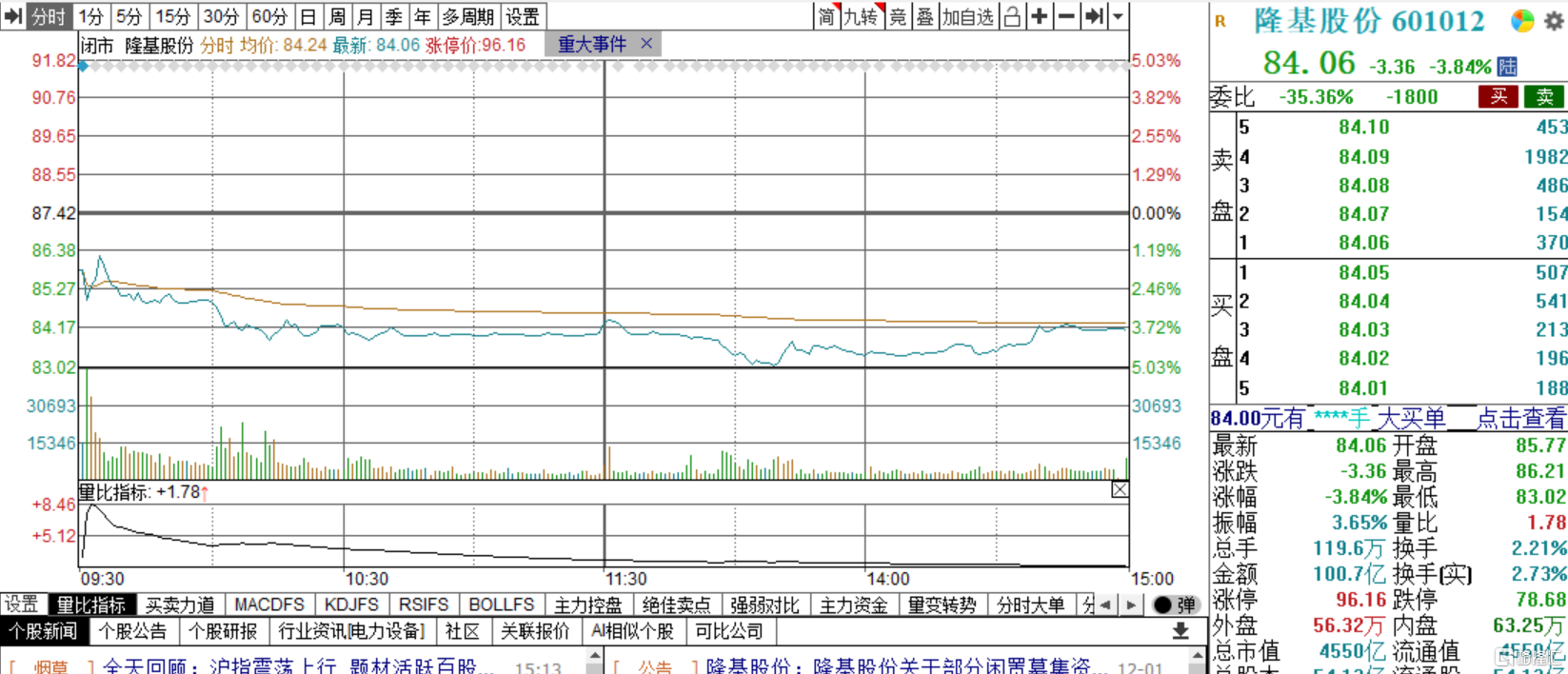Click the R financing marker icon
Image resolution: width=1568 pixels, height=674 pixels.
point(1221,21)
